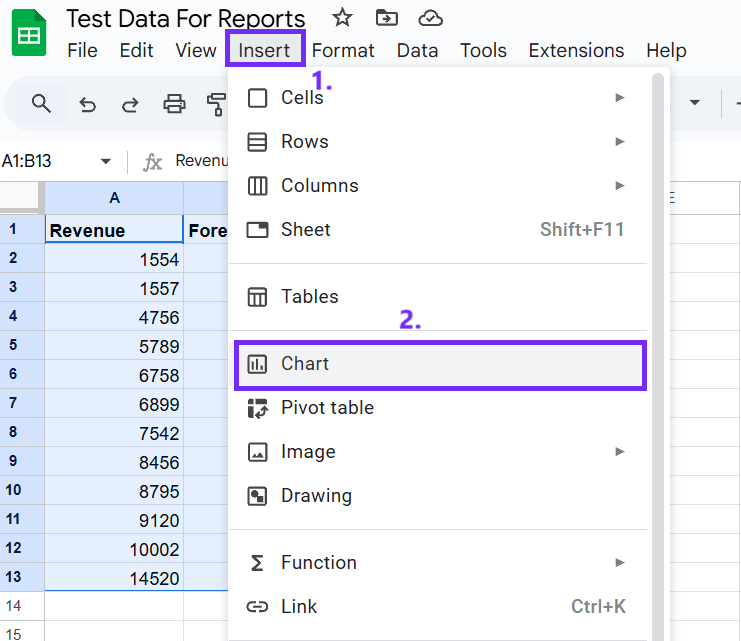Viewport: 741px width, 641px height.
Task: Expand the Cells submenu arrow
Action: coord(620,98)
